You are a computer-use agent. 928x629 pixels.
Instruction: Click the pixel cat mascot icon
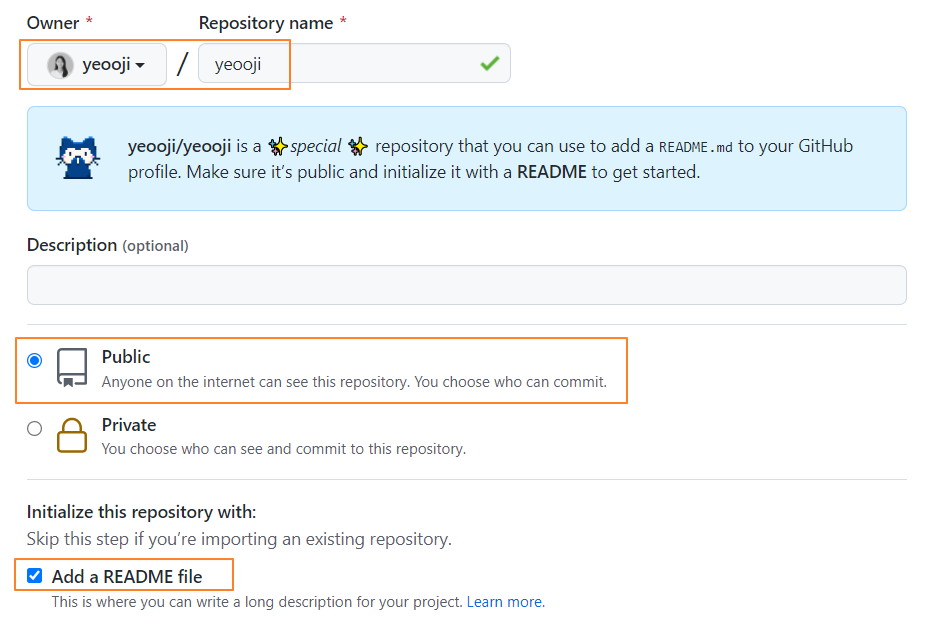[x=78, y=157]
